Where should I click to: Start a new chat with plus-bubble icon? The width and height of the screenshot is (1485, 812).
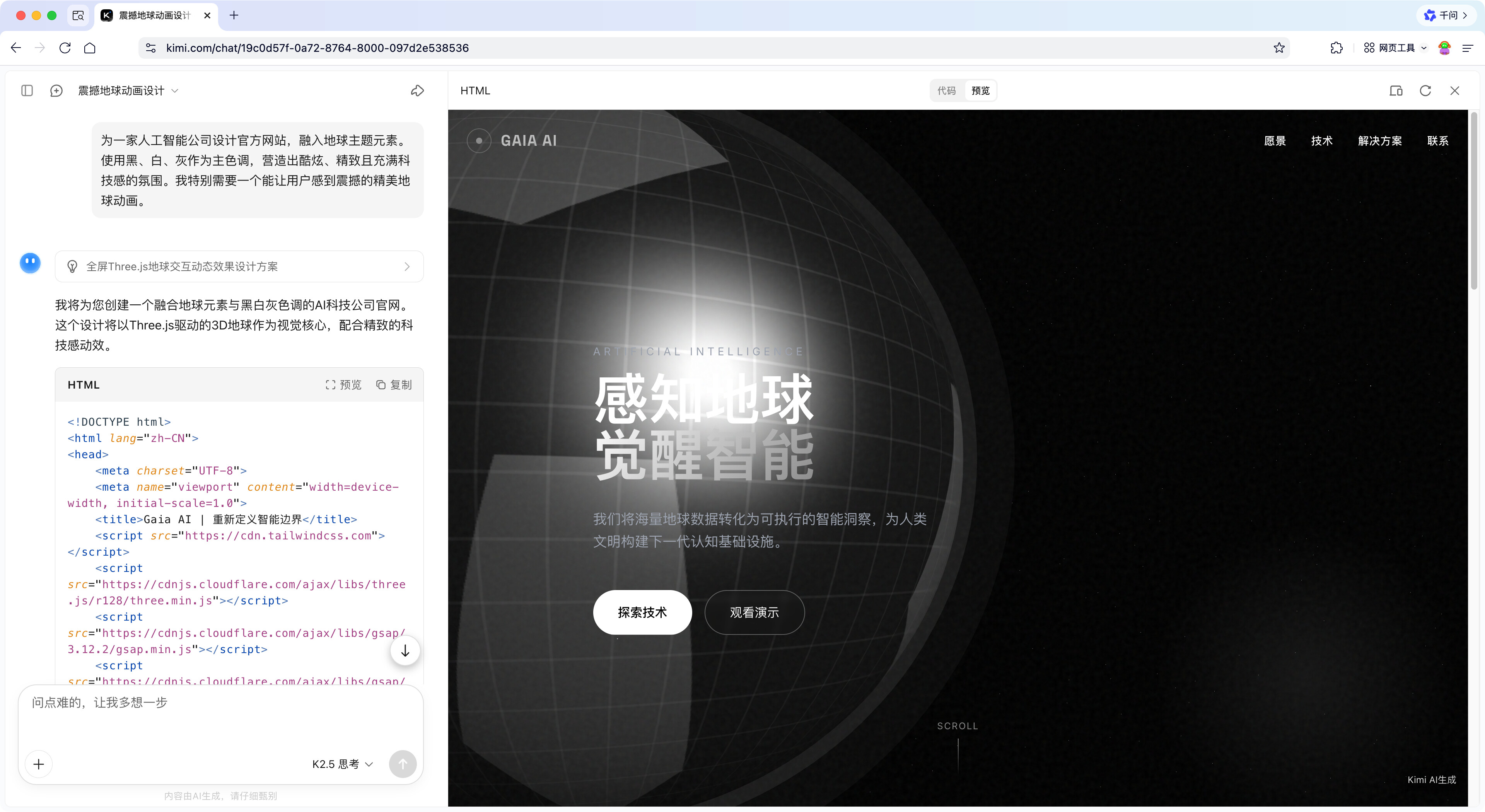pos(56,90)
